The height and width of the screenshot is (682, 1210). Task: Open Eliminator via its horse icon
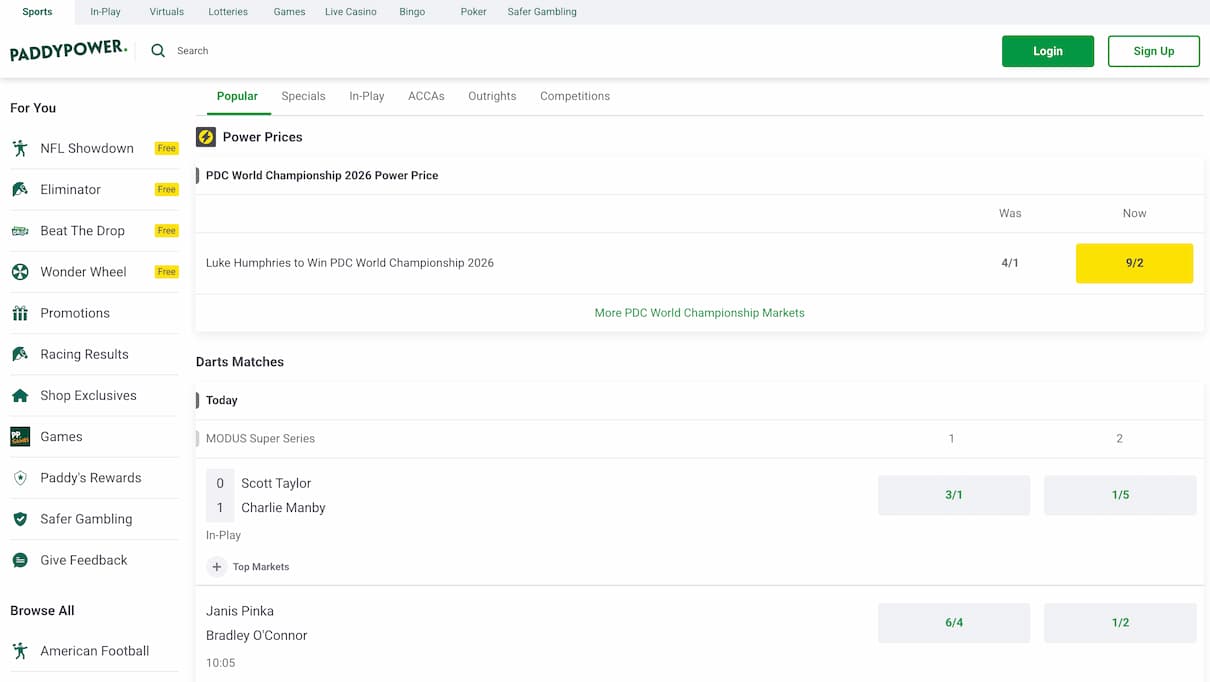[20, 189]
